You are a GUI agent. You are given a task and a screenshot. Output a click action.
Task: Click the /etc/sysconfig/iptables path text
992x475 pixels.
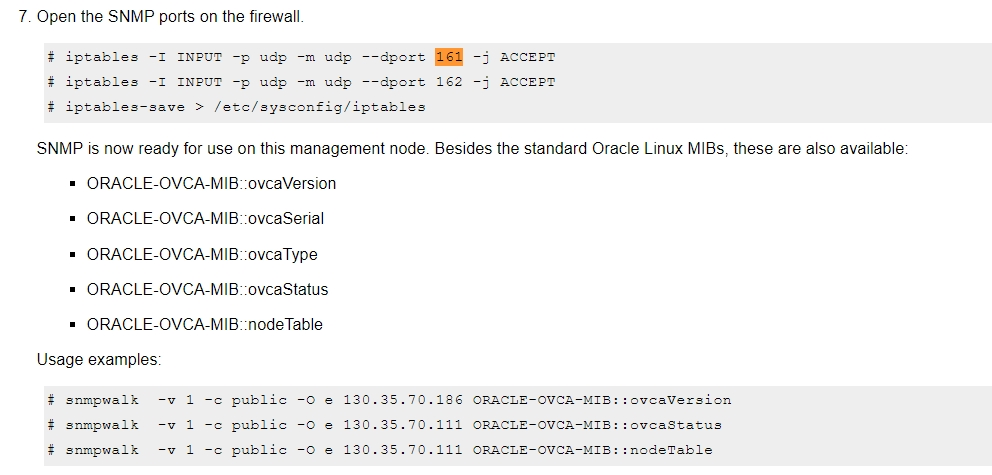(319, 107)
